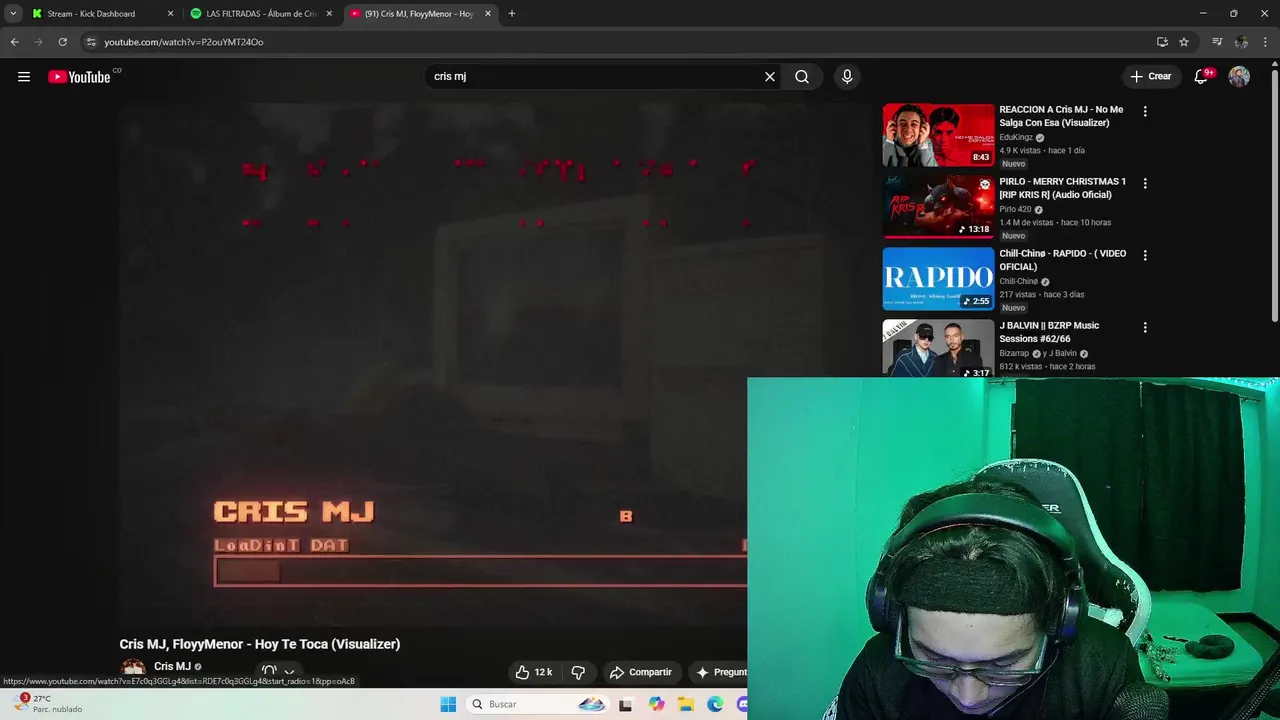Switch to LAS FILTRADAS Spotify tab
This screenshot has width=1280, height=720.
click(262, 14)
